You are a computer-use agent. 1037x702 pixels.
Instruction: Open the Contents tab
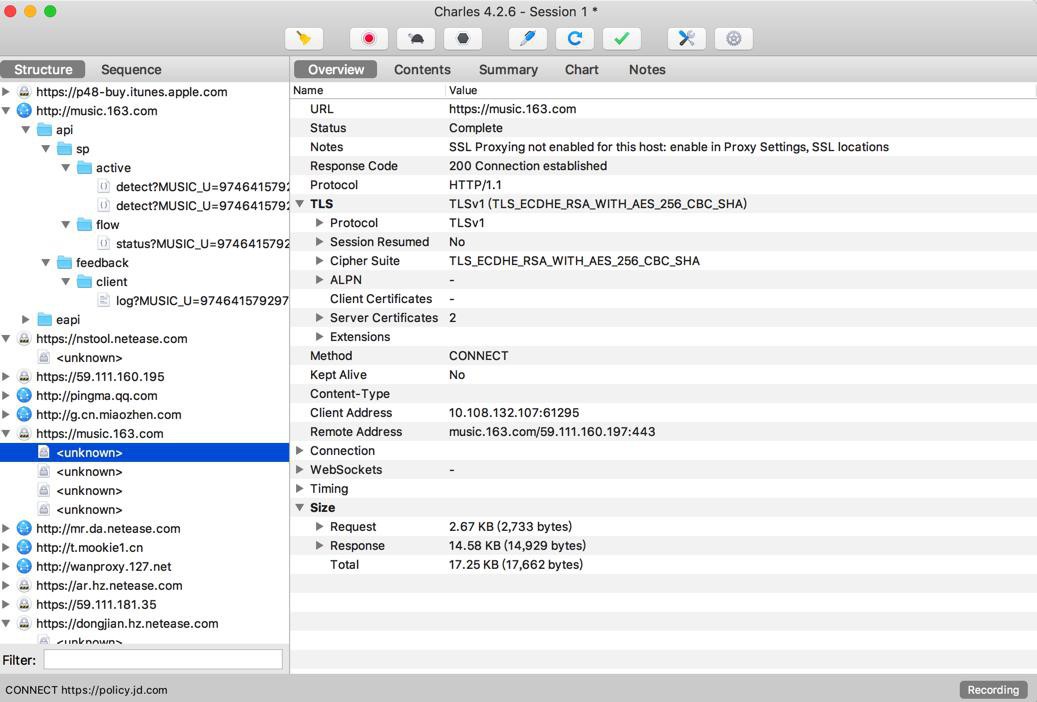tap(422, 69)
